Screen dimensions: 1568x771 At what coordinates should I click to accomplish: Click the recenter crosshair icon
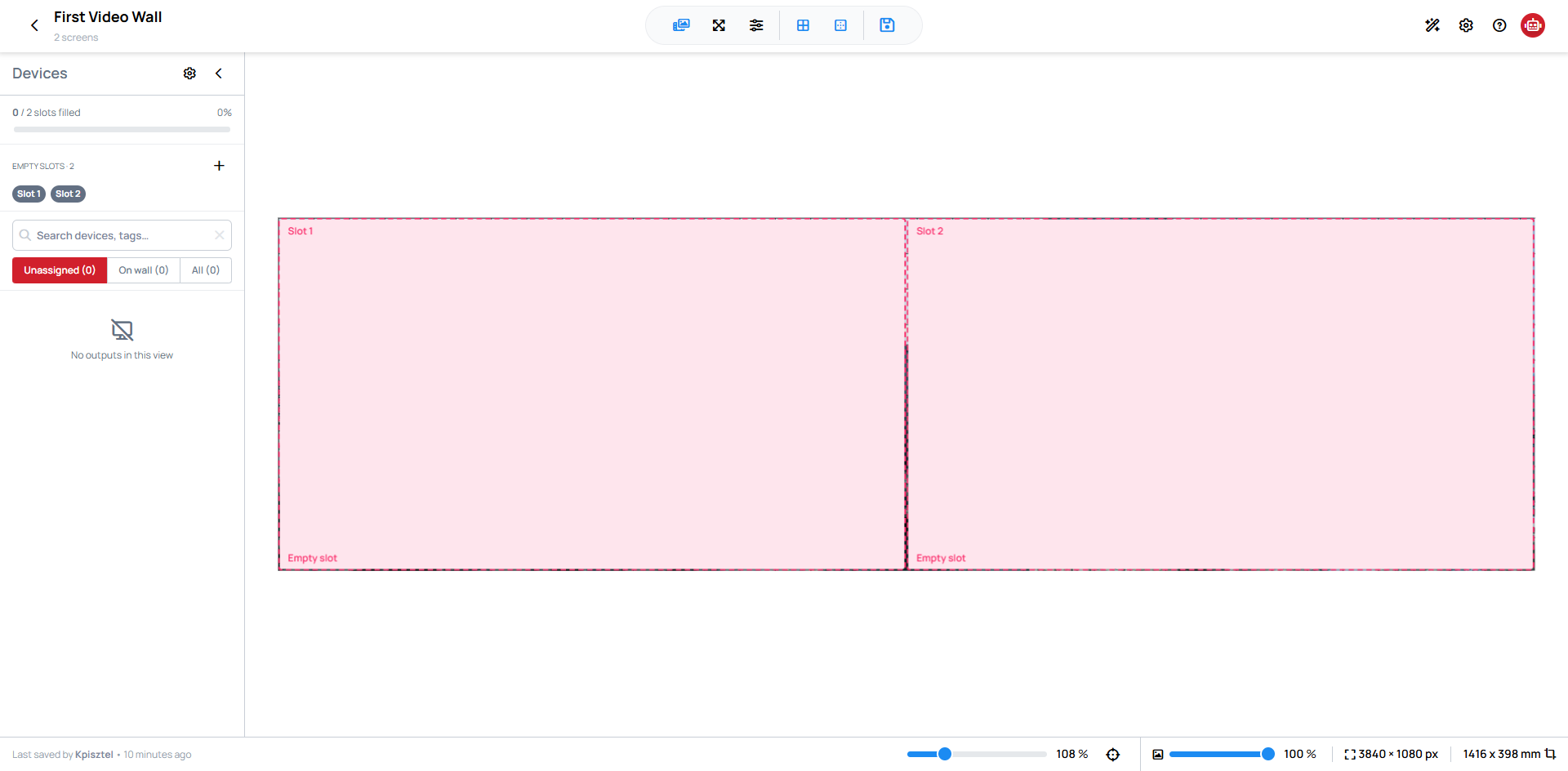(x=1113, y=754)
